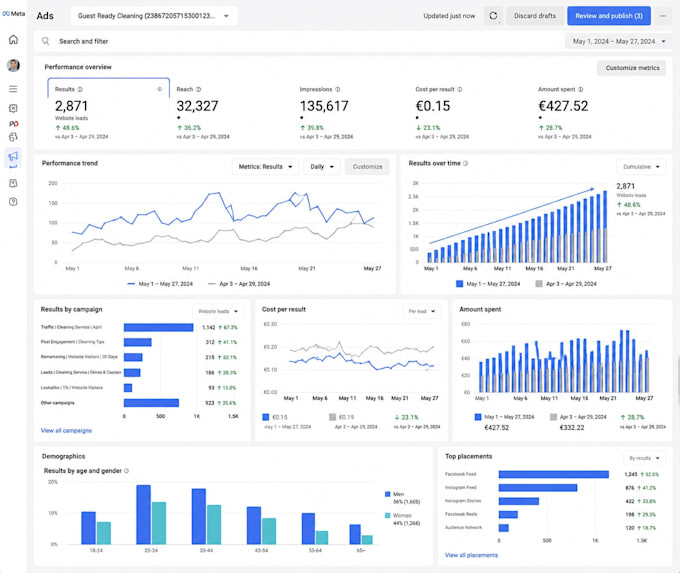Click the Customize button in Performance trend

(367, 167)
